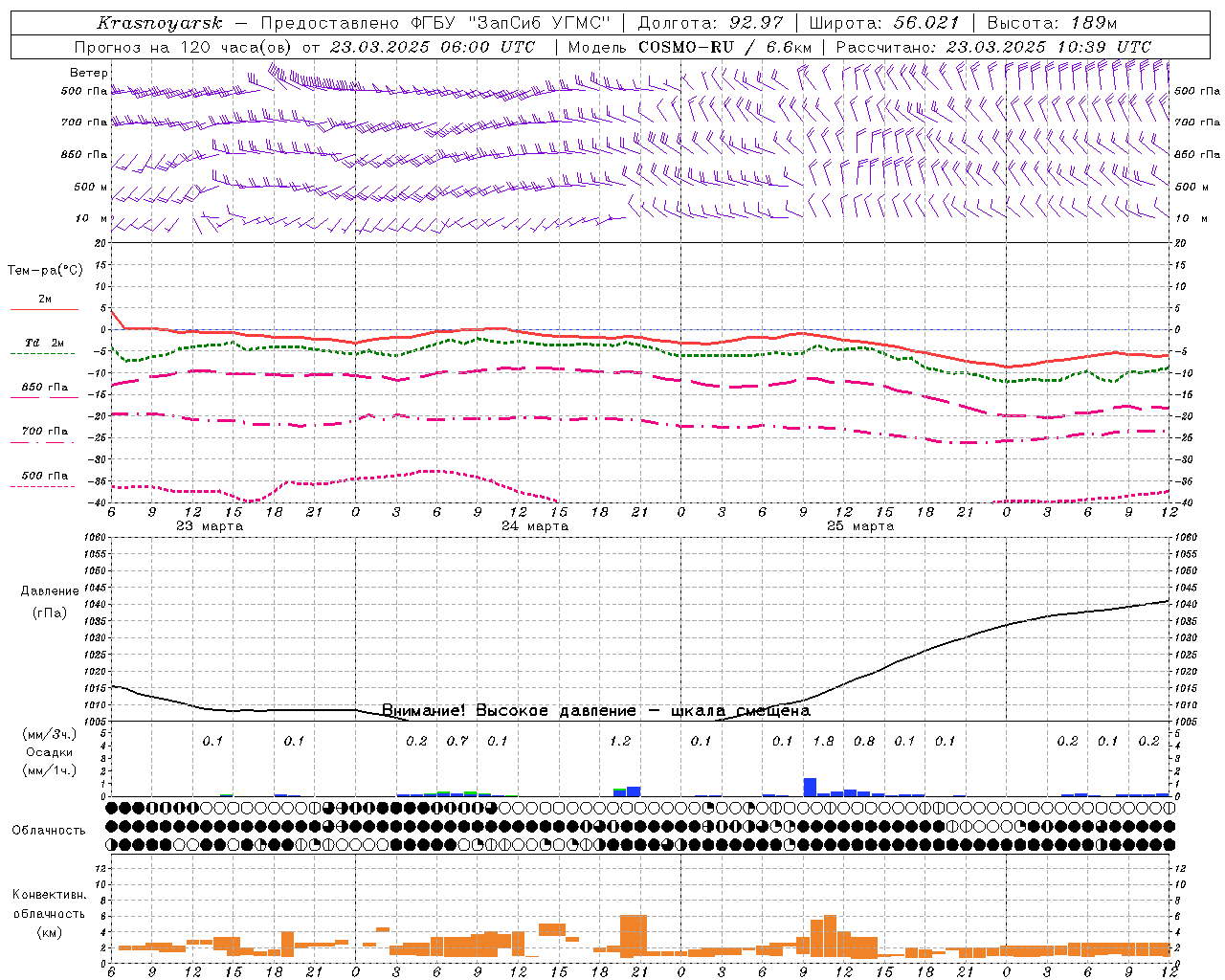Click the '23 марта' date label
Screen dimensions: 1225x980
coord(210,526)
